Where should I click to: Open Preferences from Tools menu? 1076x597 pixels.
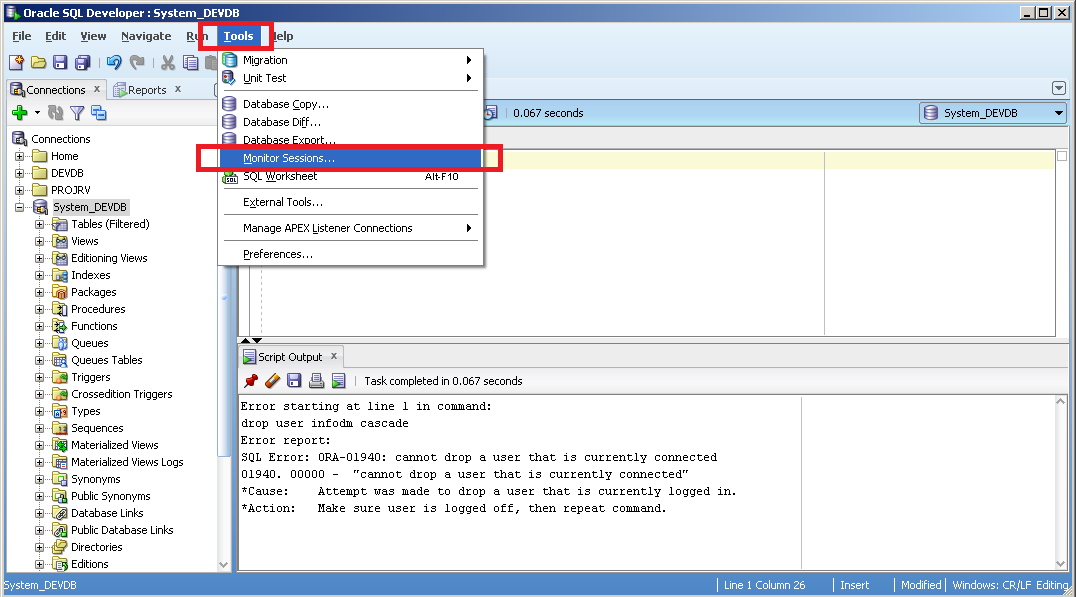[x=351, y=255]
